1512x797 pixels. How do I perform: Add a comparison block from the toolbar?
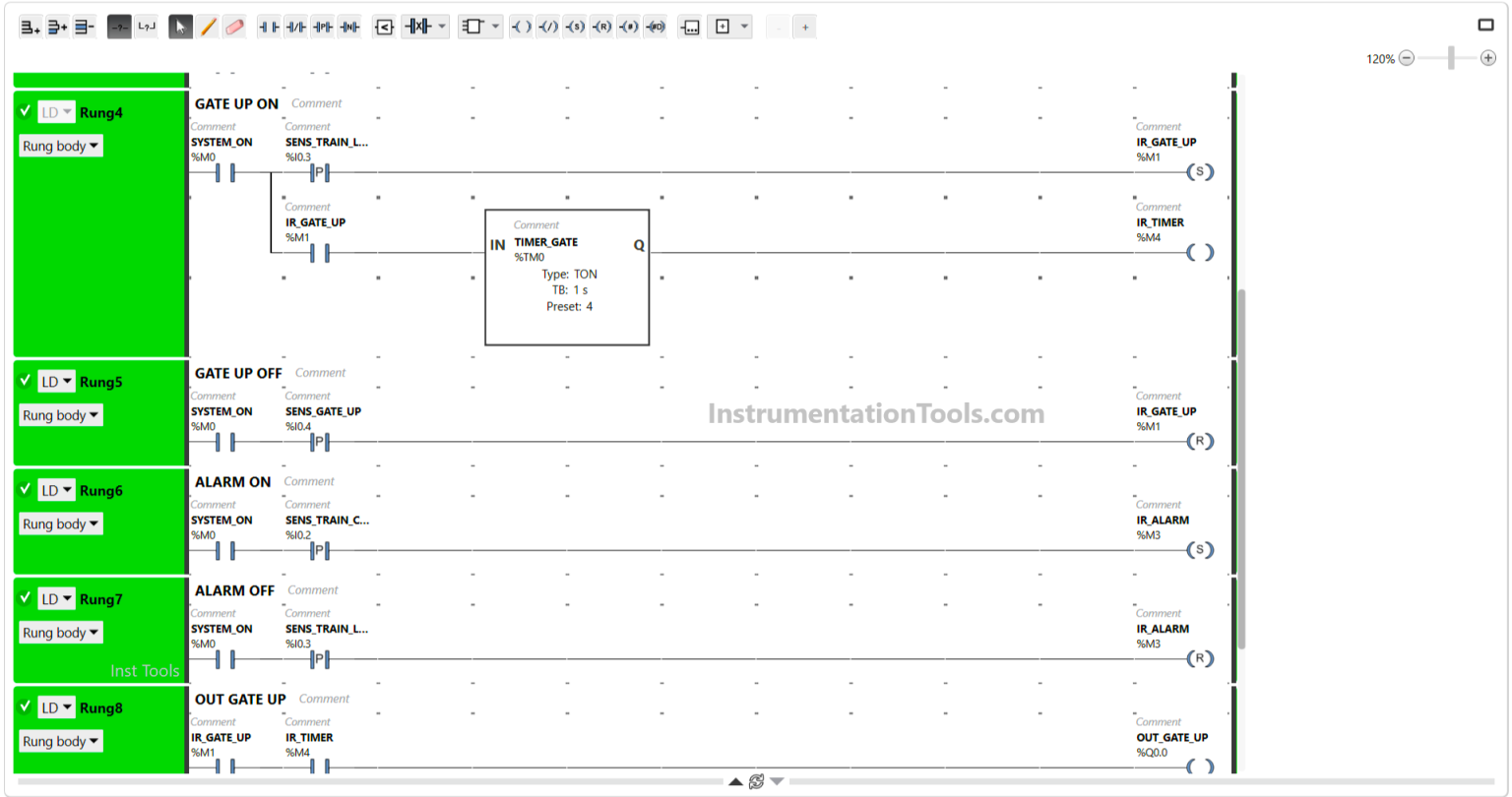tap(384, 27)
